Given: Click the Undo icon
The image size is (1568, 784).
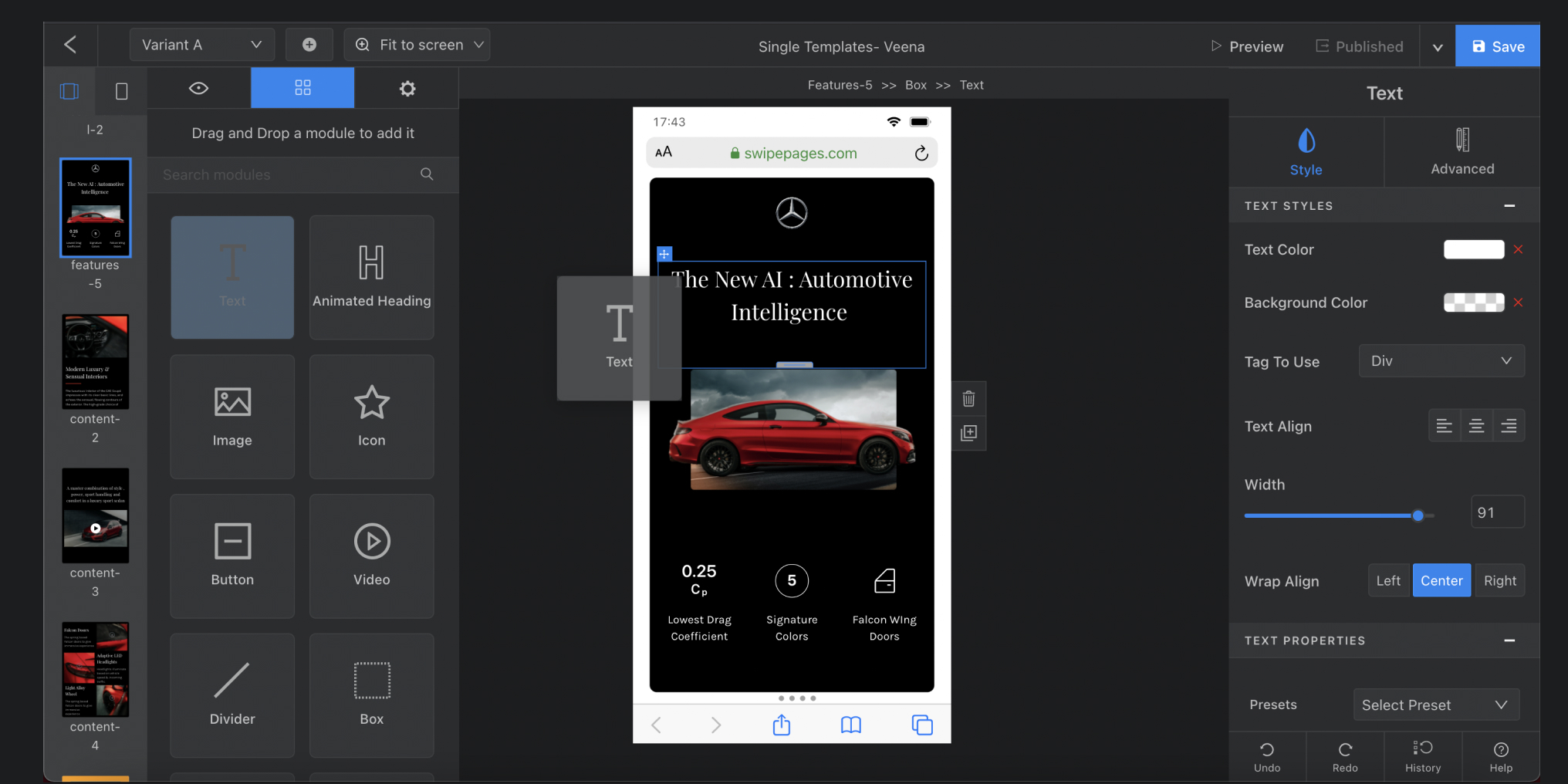Looking at the screenshot, I should click(1266, 756).
